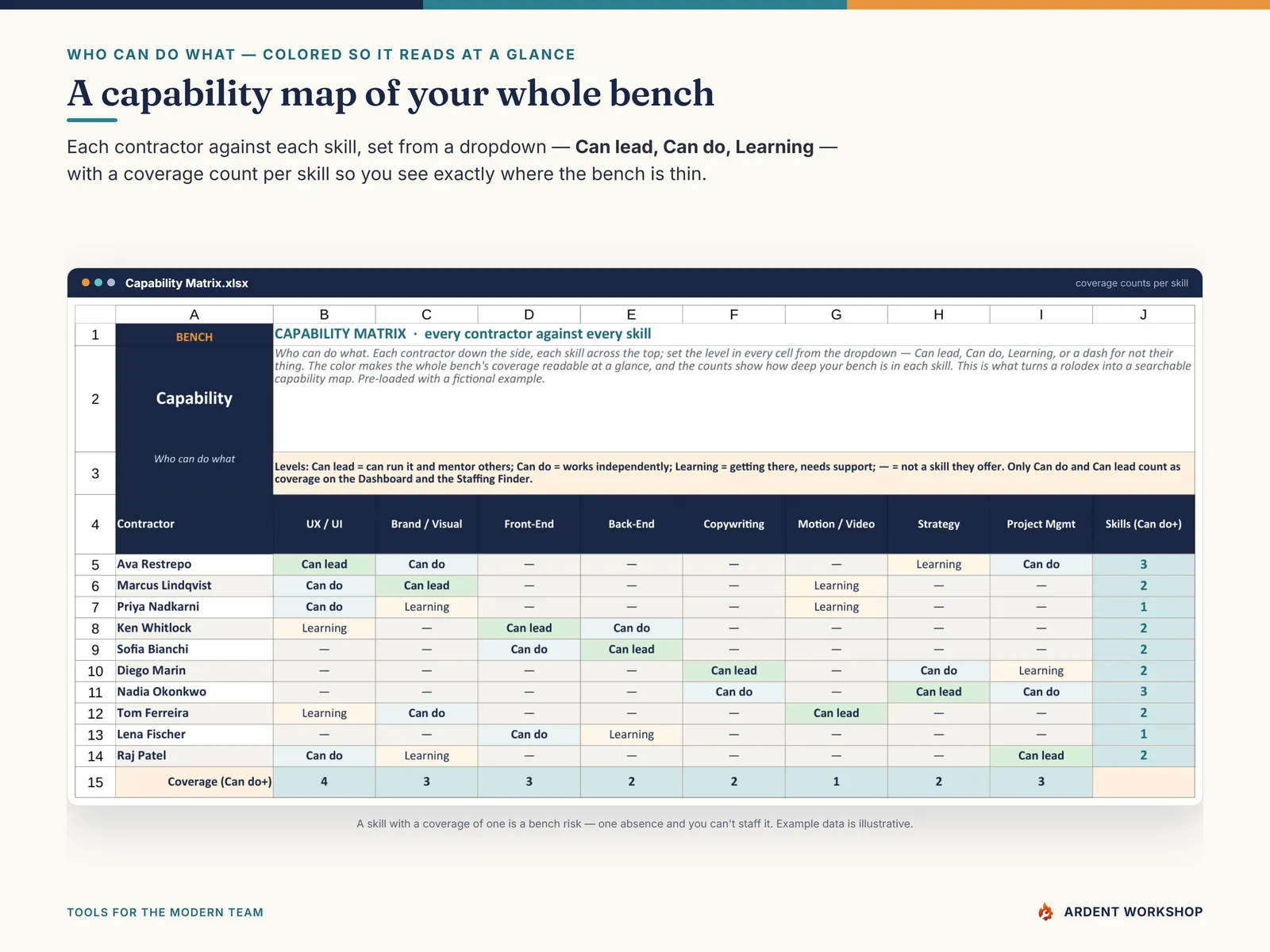Open Marcus Lindqvist's Brand / Visual 'Can lead' cell
This screenshot has height=952, width=1270.
click(426, 585)
